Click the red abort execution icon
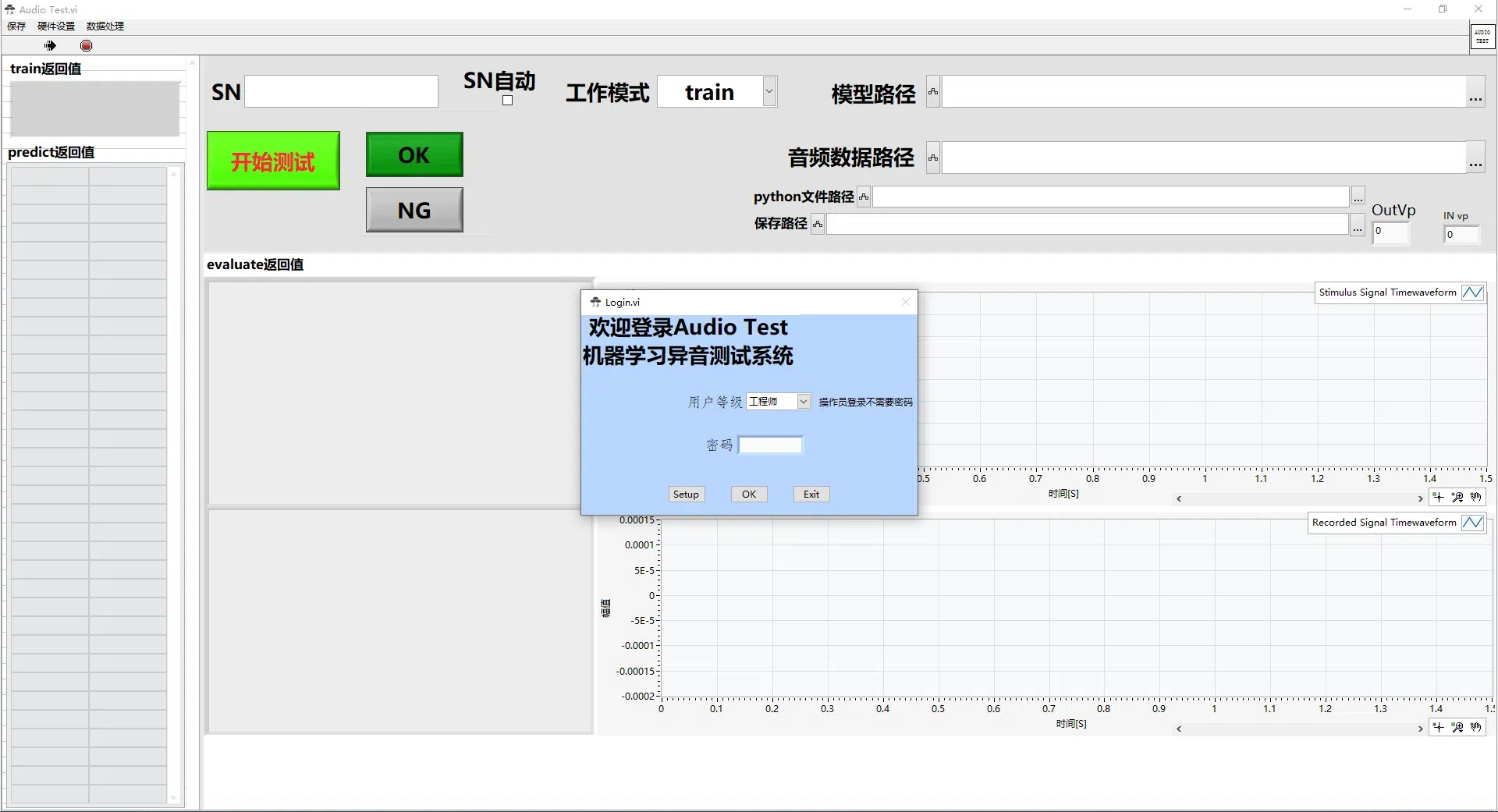The width and height of the screenshot is (1498, 812). 87,46
